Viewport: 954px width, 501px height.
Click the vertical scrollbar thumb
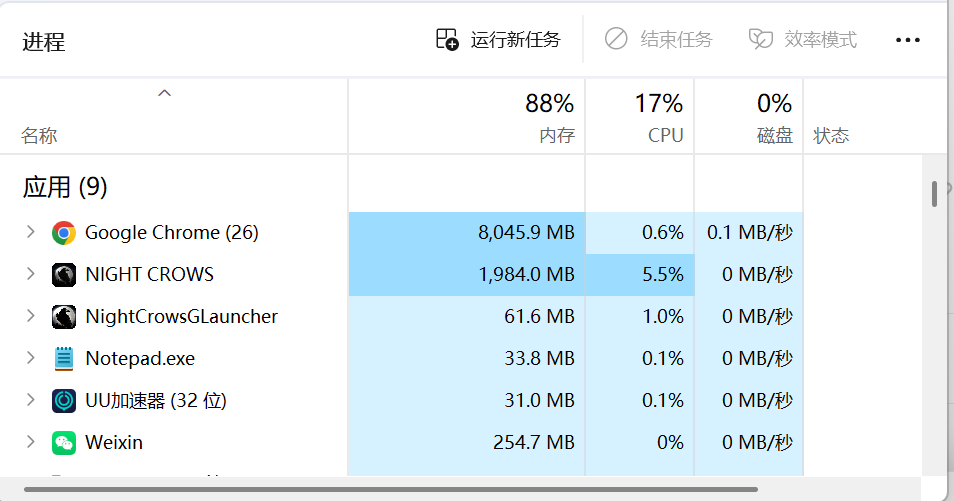tap(935, 194)
